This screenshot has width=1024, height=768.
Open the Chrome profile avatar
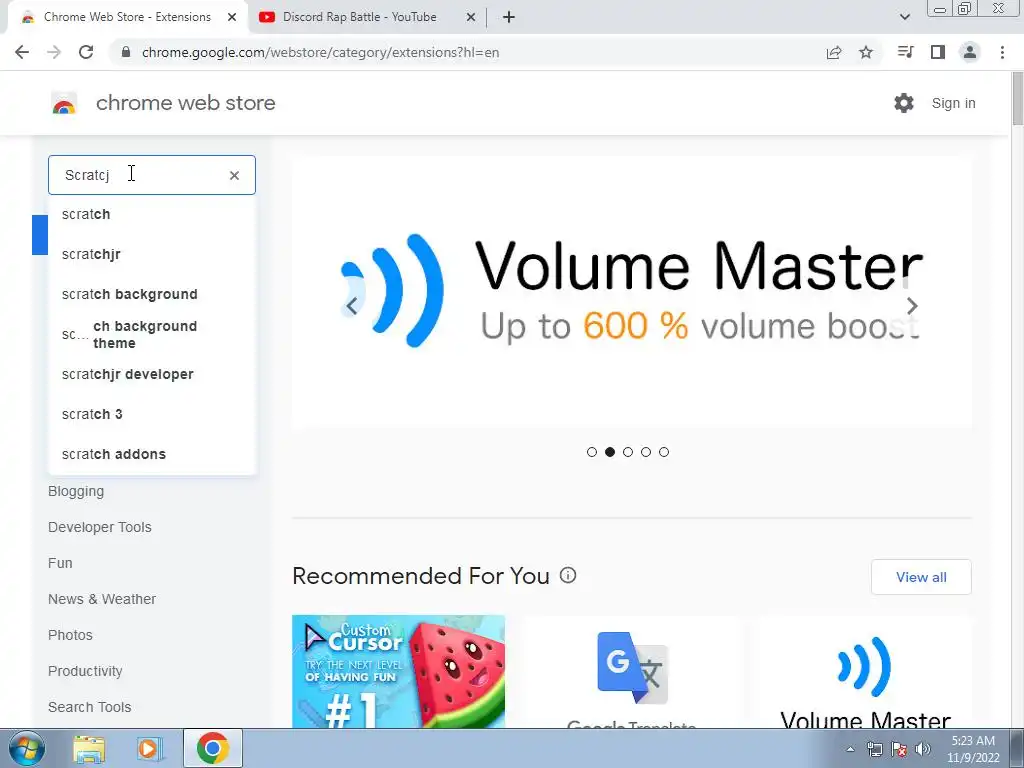[x=970, y=52]
